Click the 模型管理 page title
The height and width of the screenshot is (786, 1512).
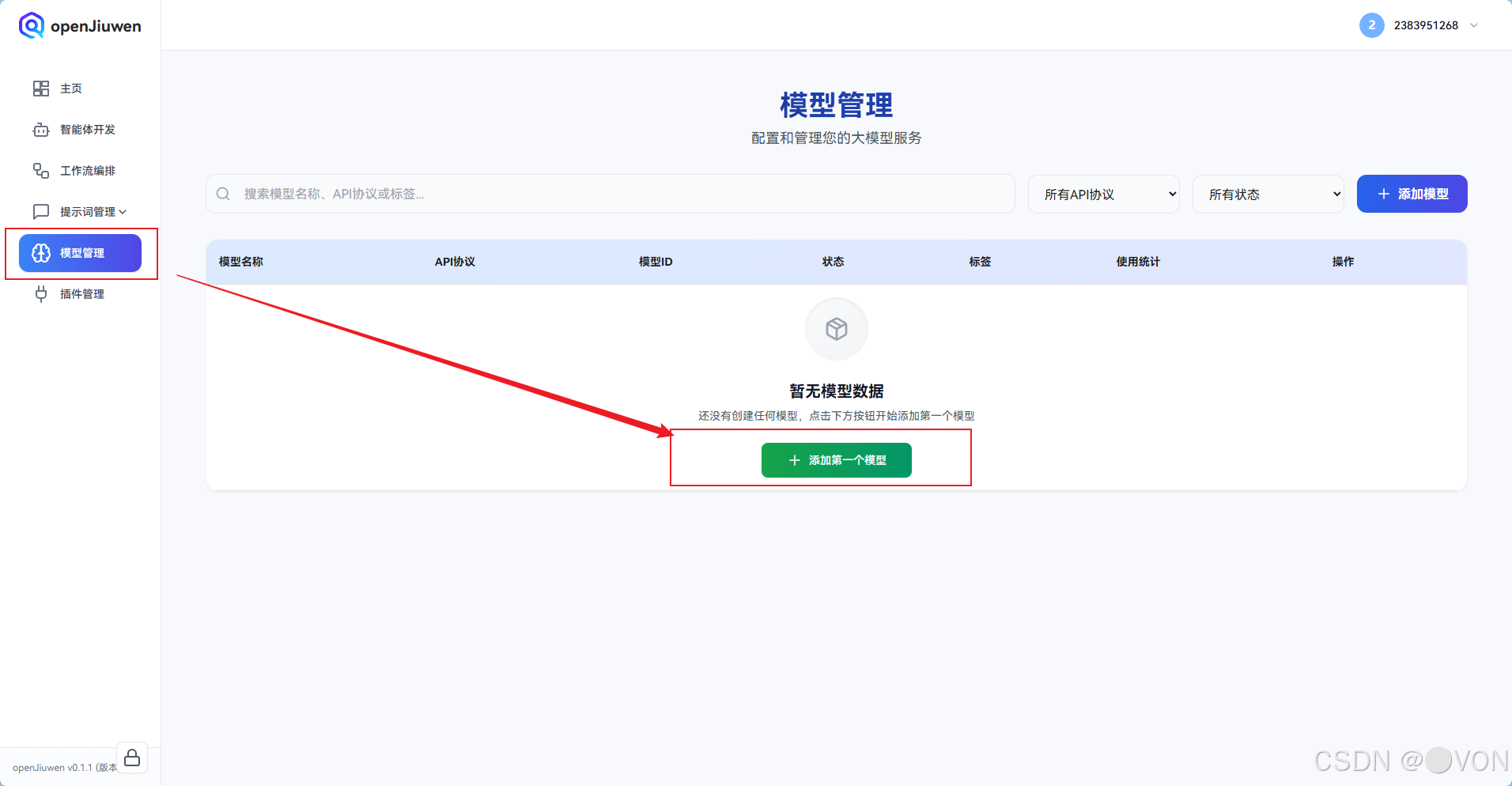[x=837, y=105]
